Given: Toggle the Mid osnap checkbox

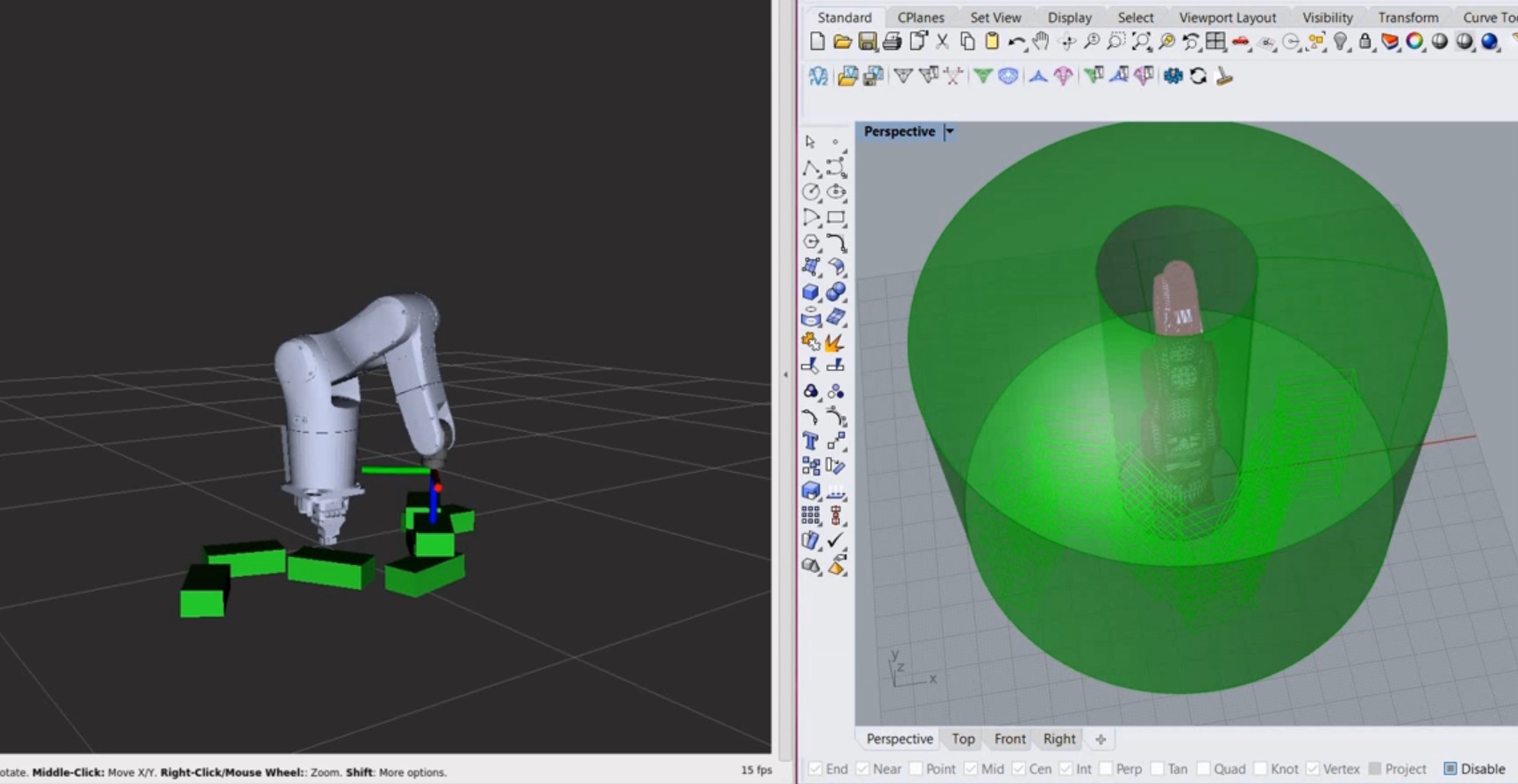Looking at the screenshot, I should click(971, 769).
